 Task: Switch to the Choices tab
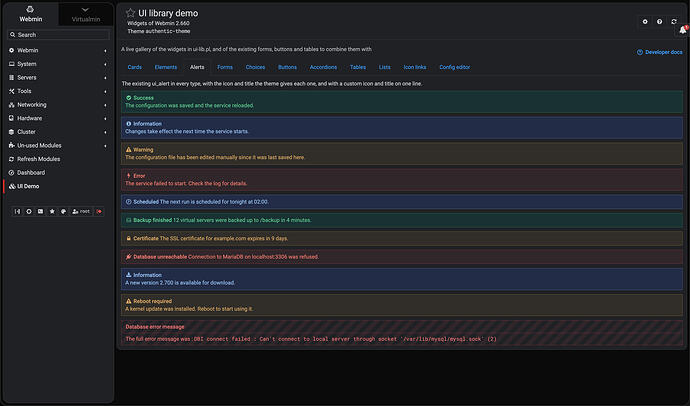[x=255, y=67]
